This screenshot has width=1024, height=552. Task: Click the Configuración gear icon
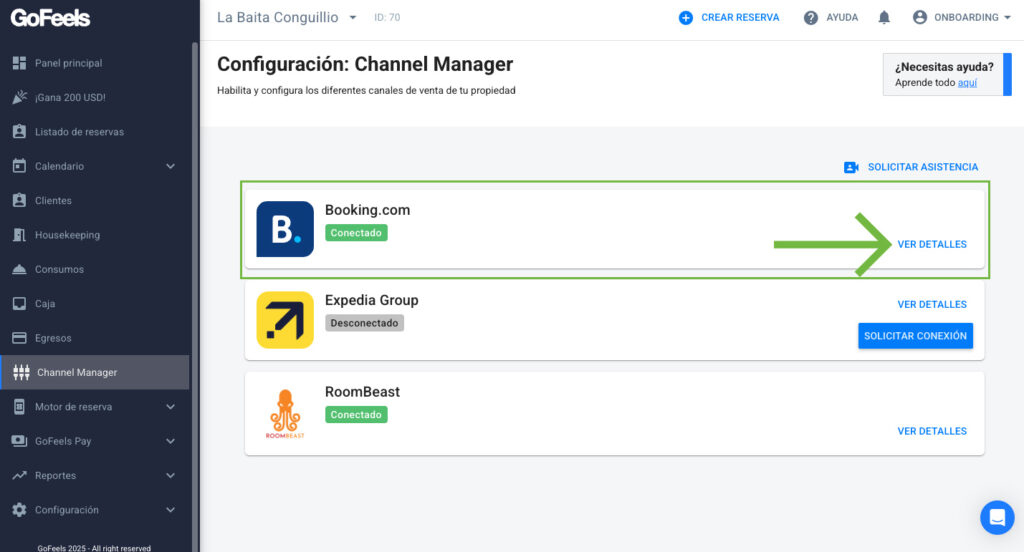tap(20, 510)
